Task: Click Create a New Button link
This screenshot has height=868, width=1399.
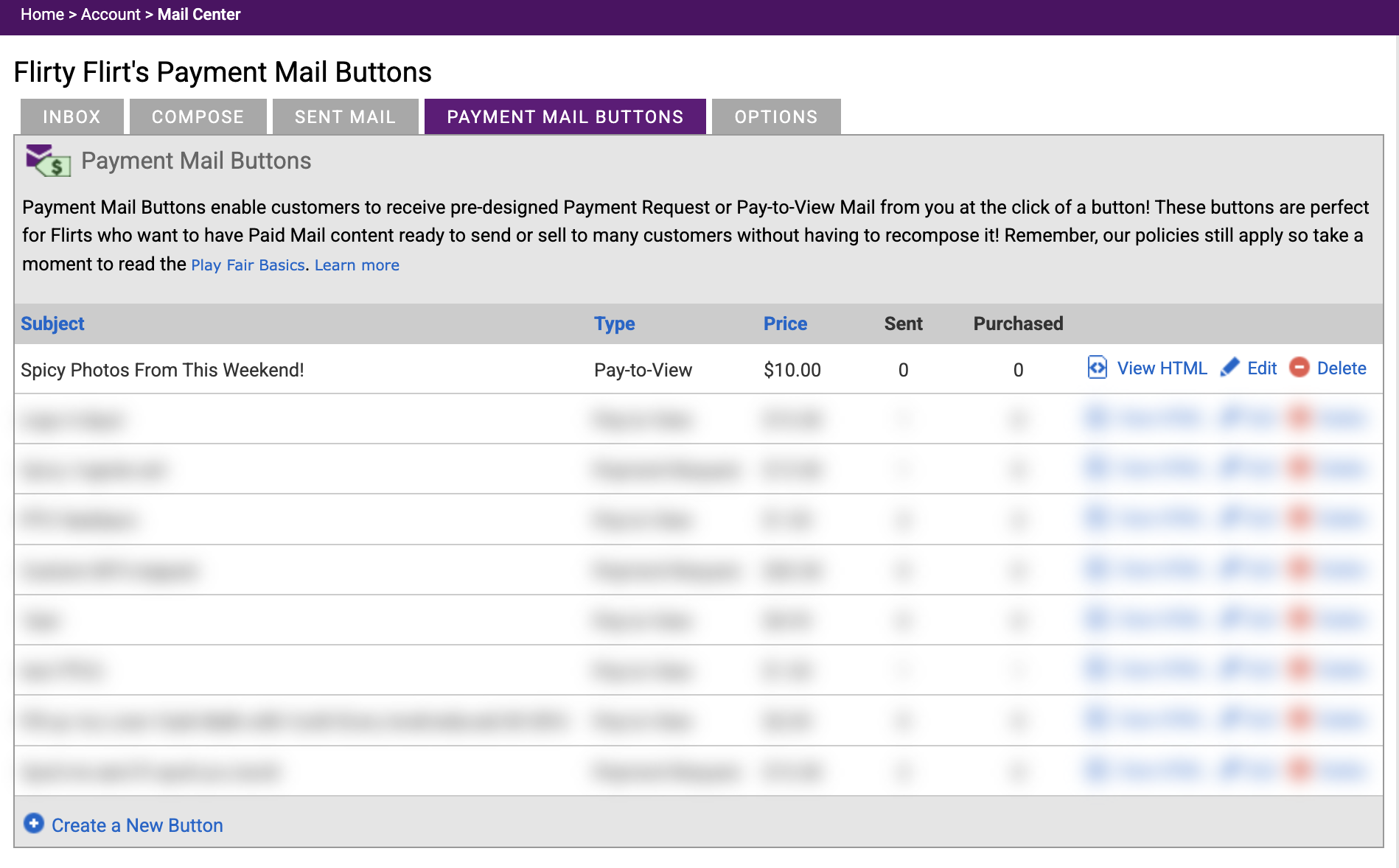Action: (137, 825)
